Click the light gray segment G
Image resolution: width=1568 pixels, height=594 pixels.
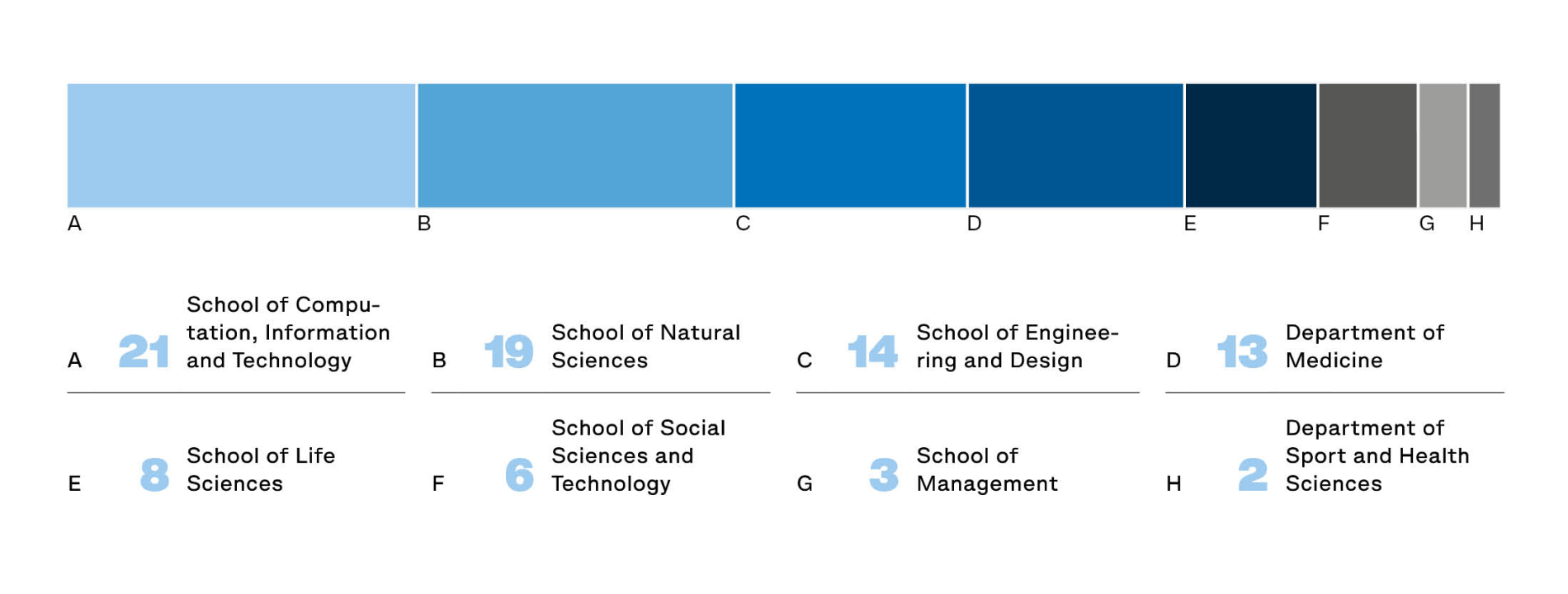[x=1443, y=145]
